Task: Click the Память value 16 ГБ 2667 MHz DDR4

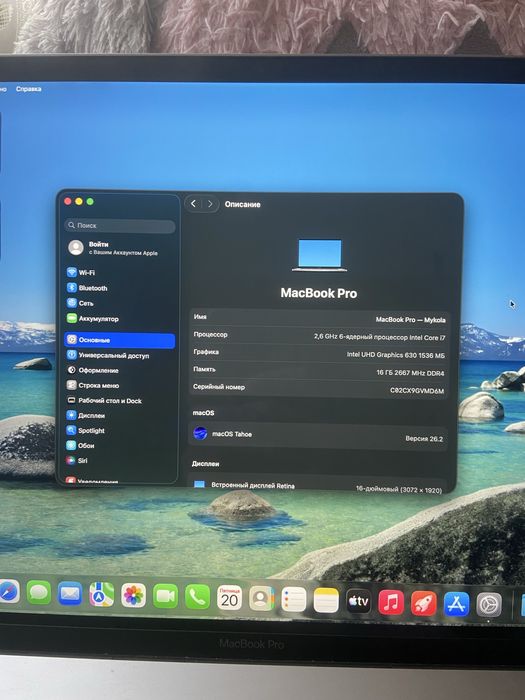Action: coord(410,373)
